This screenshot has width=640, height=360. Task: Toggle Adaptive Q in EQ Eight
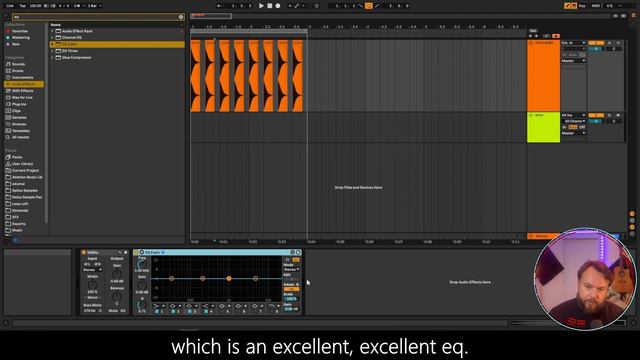pyautogui.click(x=291, y=289)
